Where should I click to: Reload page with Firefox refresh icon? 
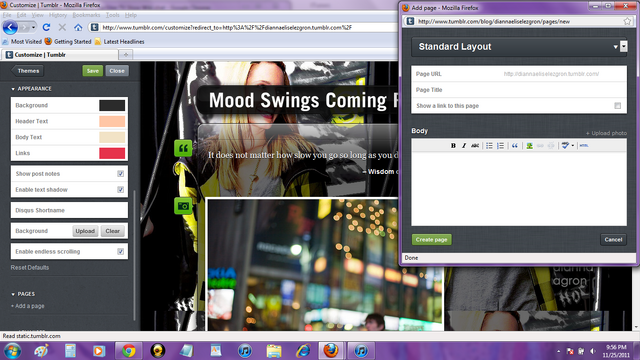(x=46, y=27)
